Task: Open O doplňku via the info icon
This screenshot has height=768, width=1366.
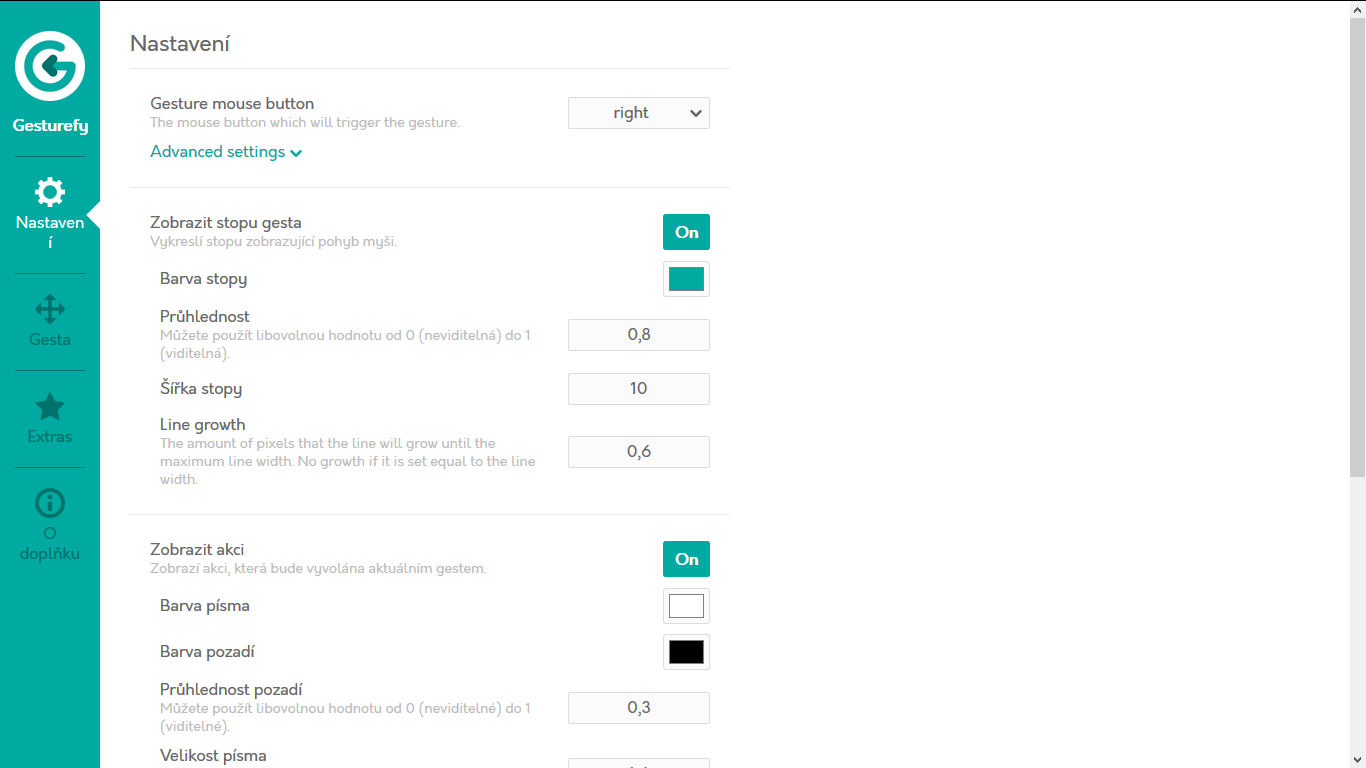Action: click(50, 503)
